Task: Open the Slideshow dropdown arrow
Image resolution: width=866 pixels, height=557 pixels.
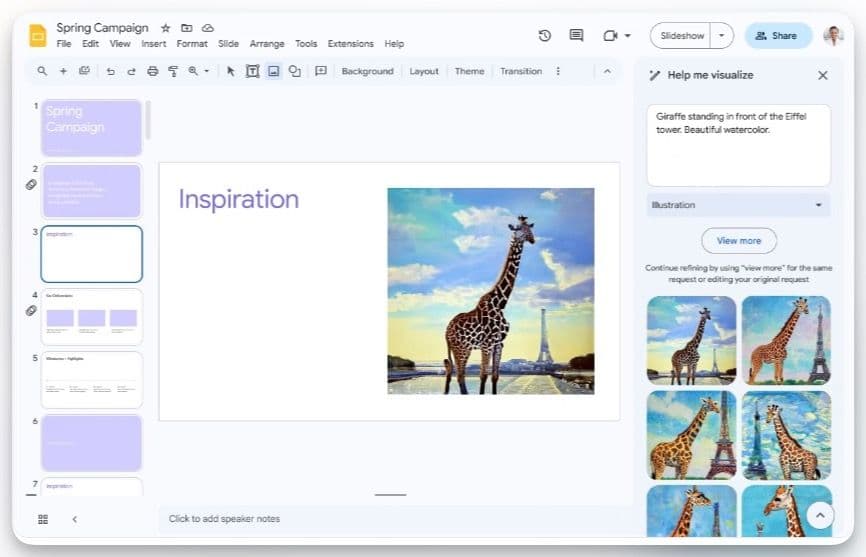Action: [x=723, y=36]
